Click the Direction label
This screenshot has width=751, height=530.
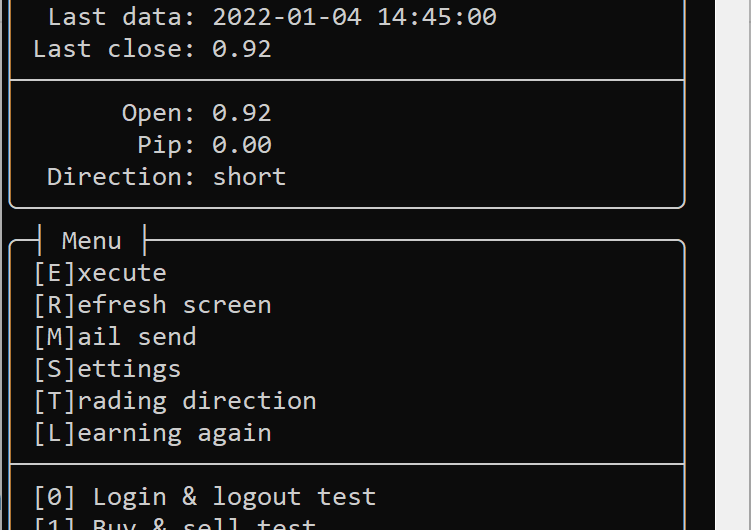point(121,177)
